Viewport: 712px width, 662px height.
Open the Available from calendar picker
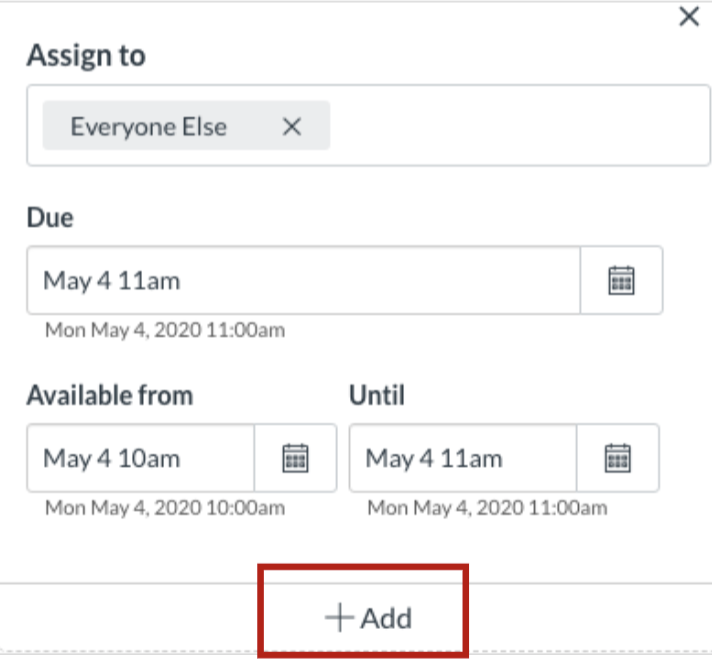(x=296, y=458)
